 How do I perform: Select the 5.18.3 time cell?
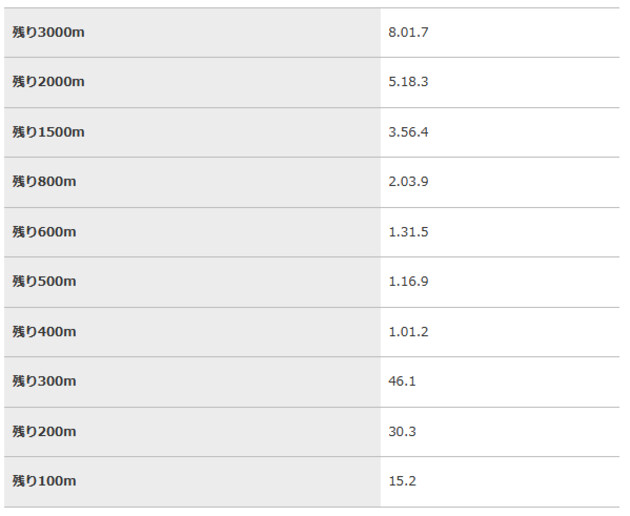pos(408,82)
